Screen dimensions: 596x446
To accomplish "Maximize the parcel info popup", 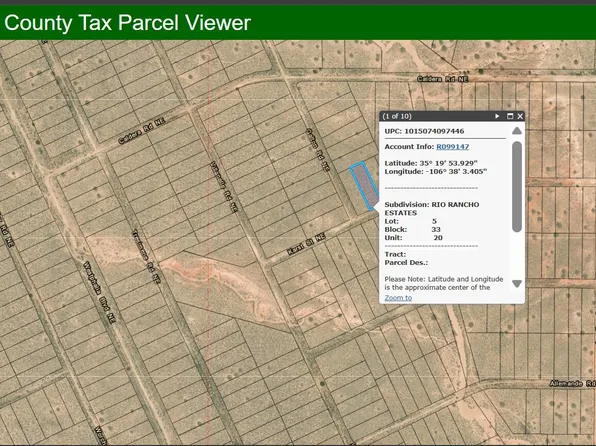I will point(510,116).
